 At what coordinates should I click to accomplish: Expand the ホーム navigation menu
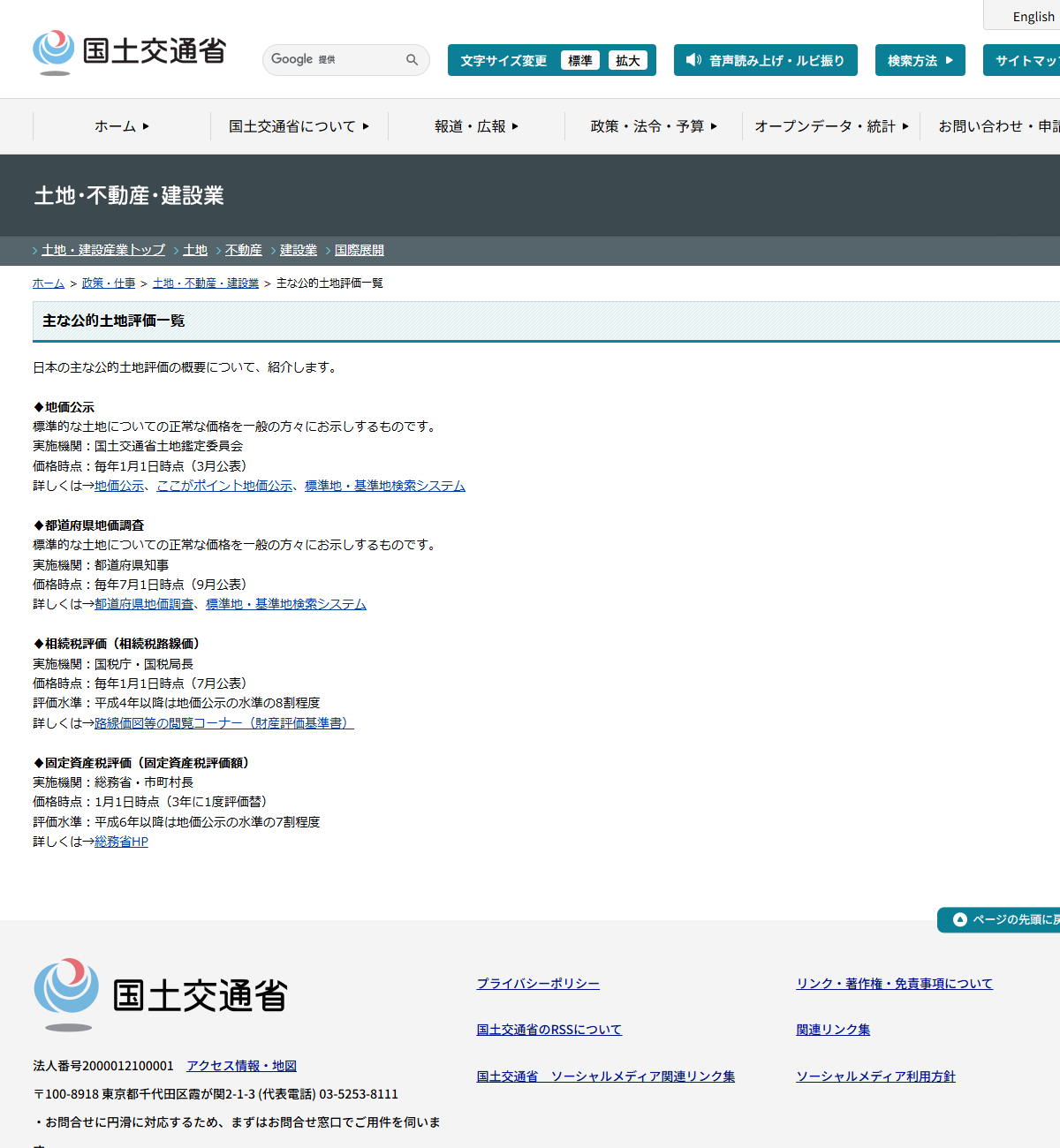click(122, 126)
